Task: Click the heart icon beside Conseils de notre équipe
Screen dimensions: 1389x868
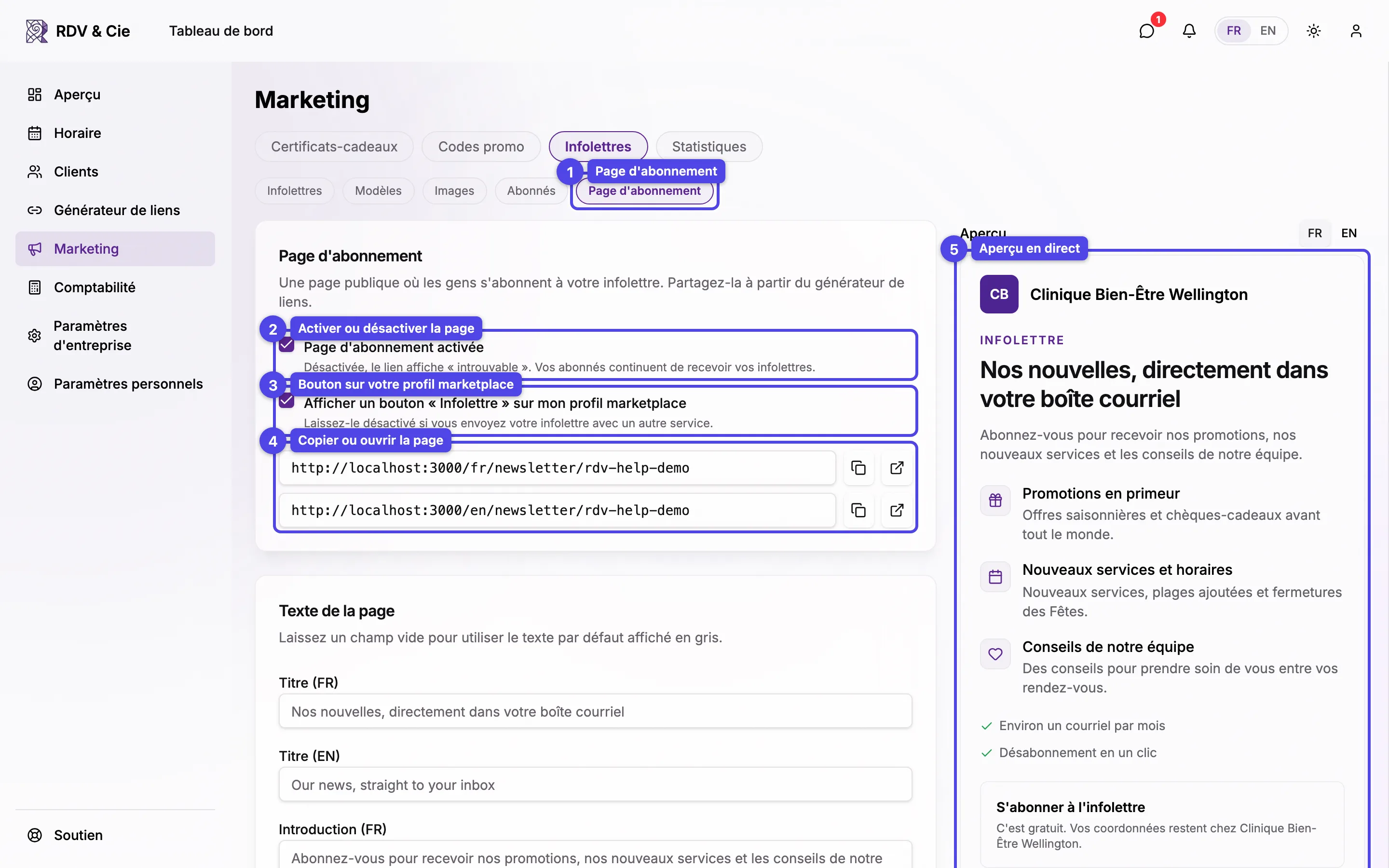Action: click(x=995, y=654)
